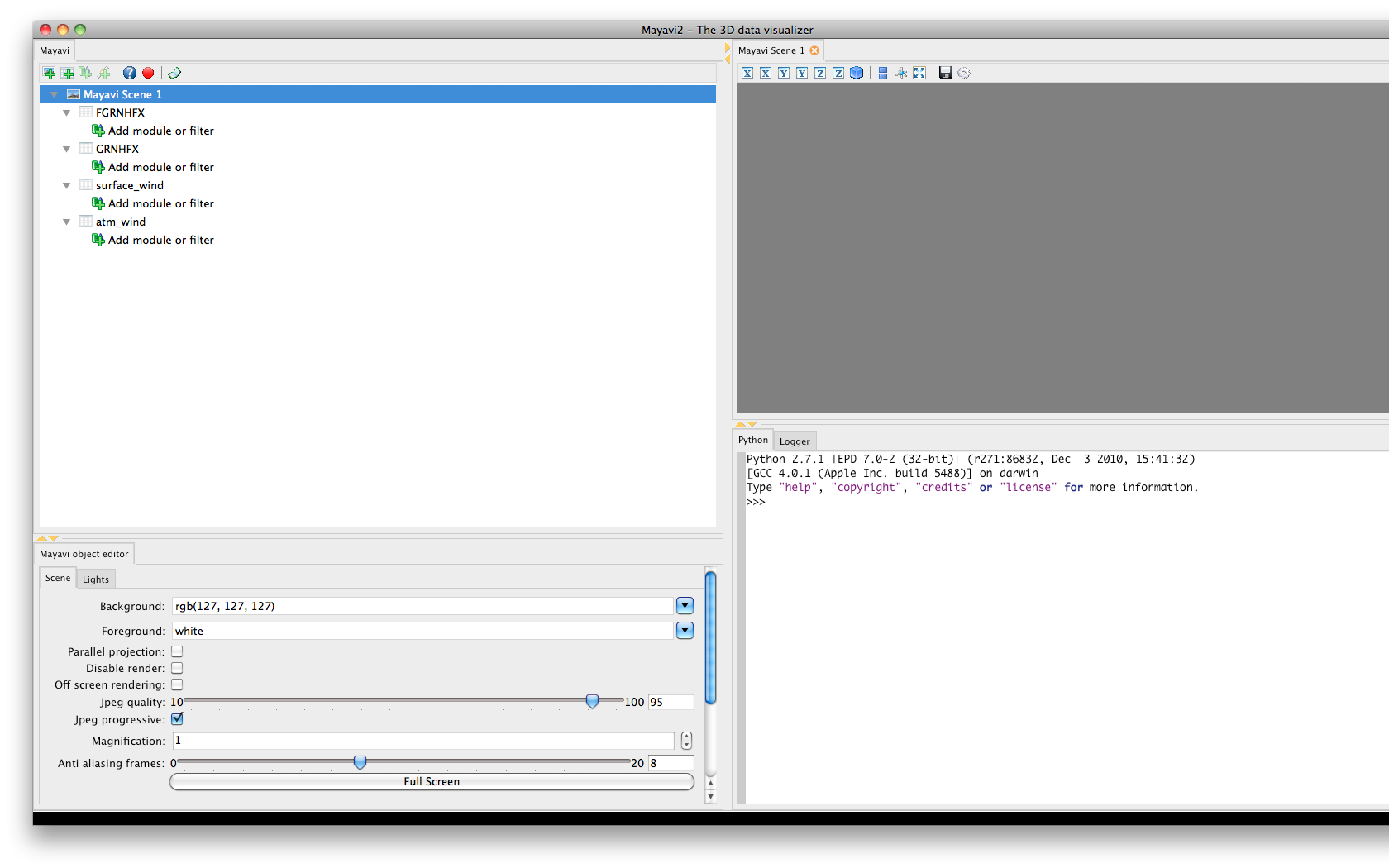
Task: Select the atm_wind source in the tree
Action: (121, 222)
